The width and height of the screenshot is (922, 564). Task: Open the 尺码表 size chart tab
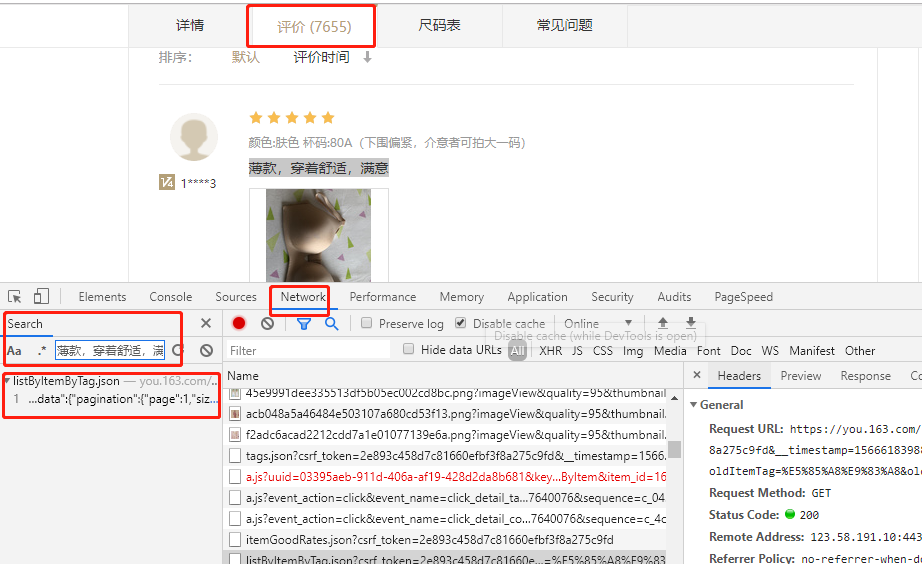tap(439, 25)
